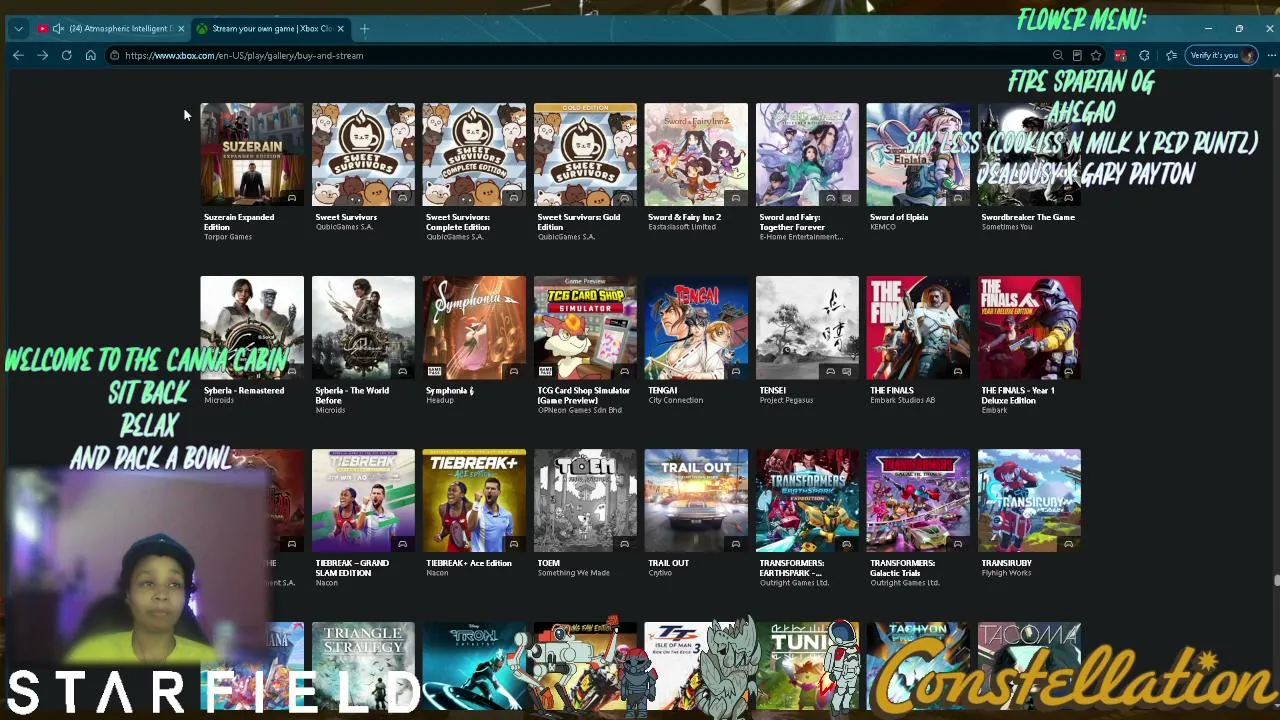
Task: Click the Verify it's you profile button
Action: 1221,56
